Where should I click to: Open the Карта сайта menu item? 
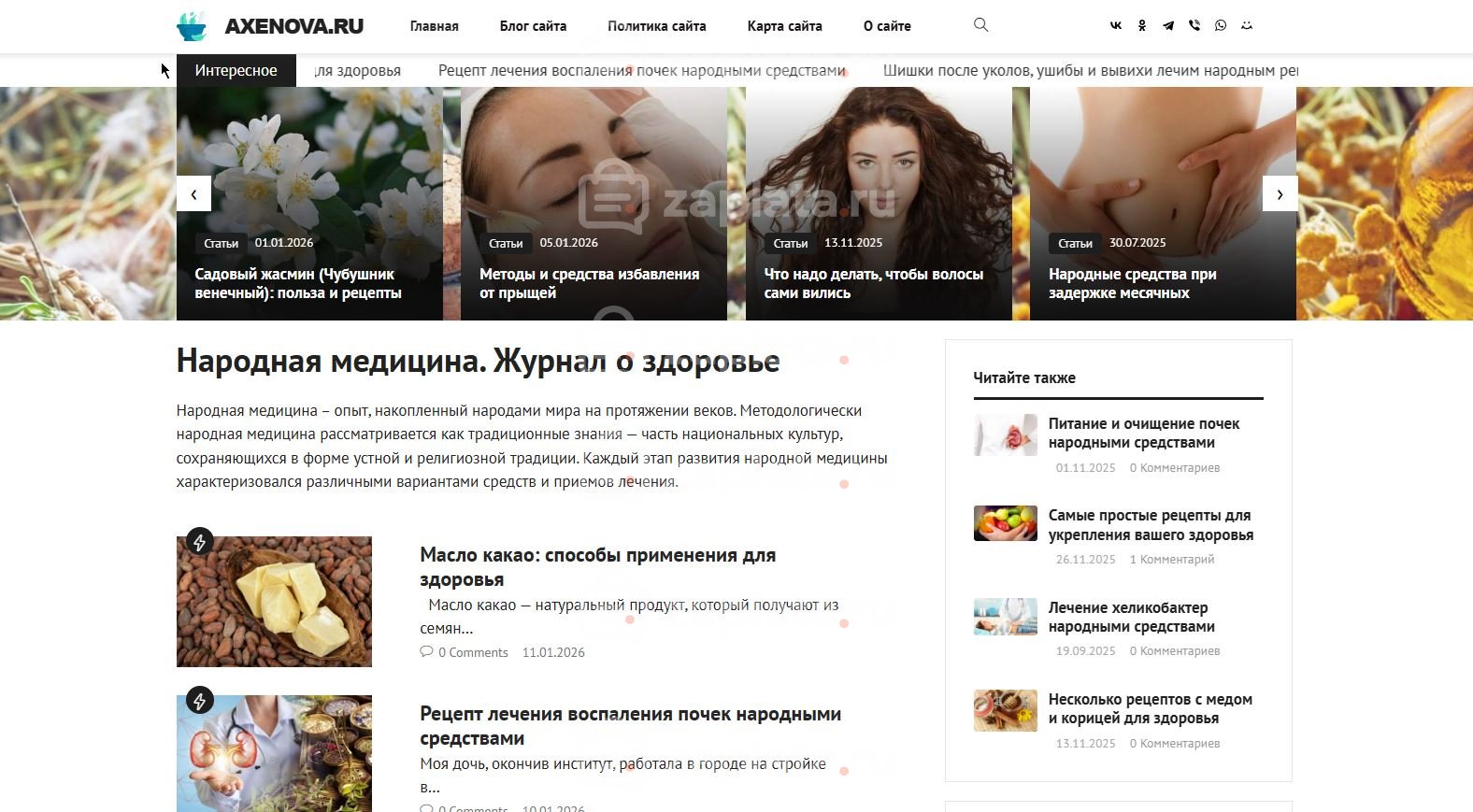785,26
